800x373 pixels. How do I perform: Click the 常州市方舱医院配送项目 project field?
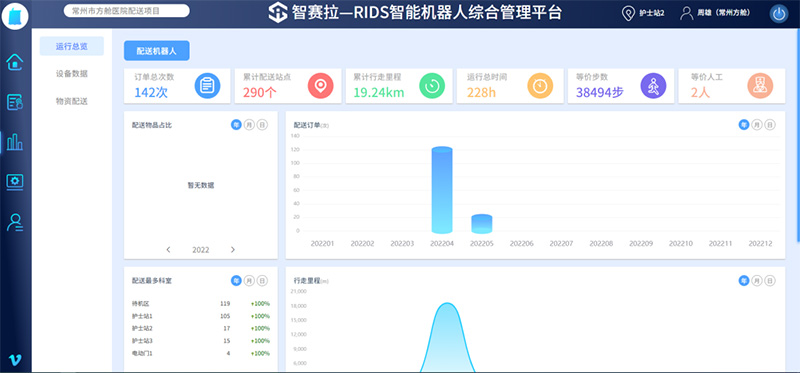pos(127,11)
